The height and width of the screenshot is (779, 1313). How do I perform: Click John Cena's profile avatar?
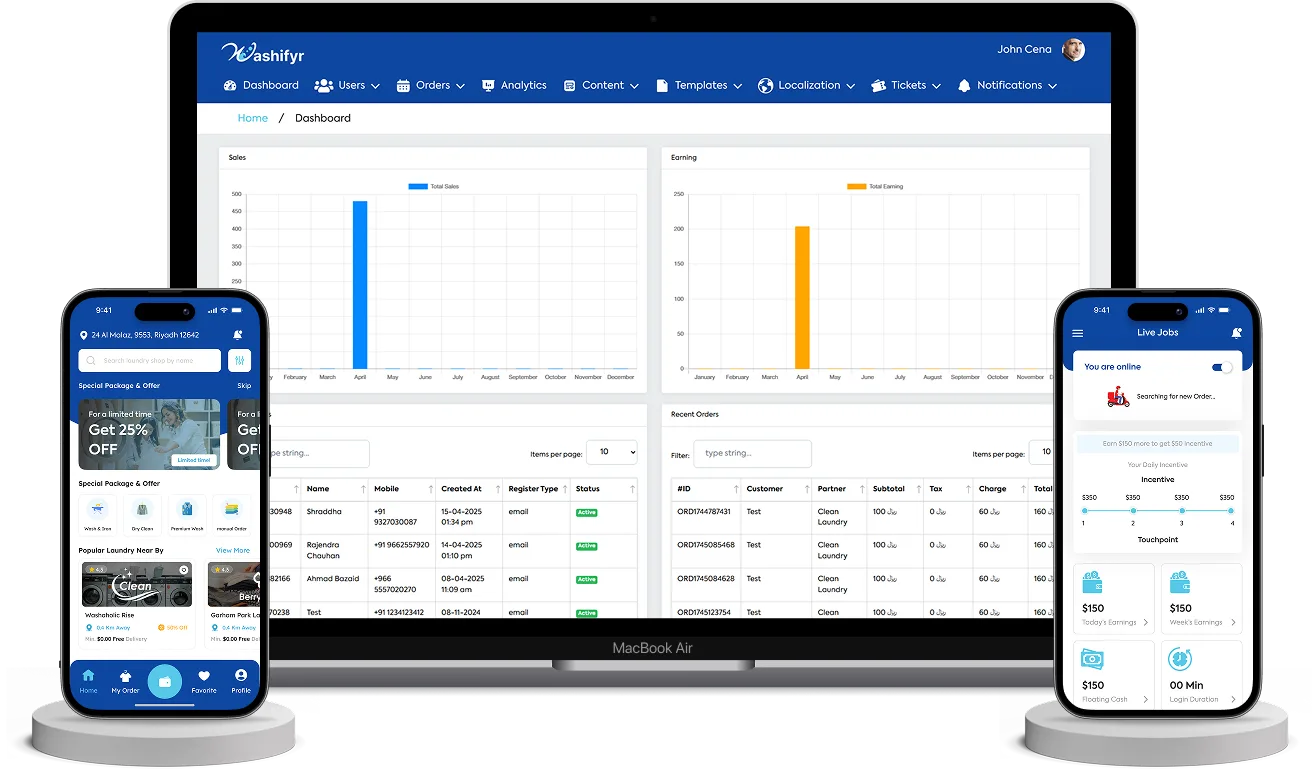(x=1073, y=50)
